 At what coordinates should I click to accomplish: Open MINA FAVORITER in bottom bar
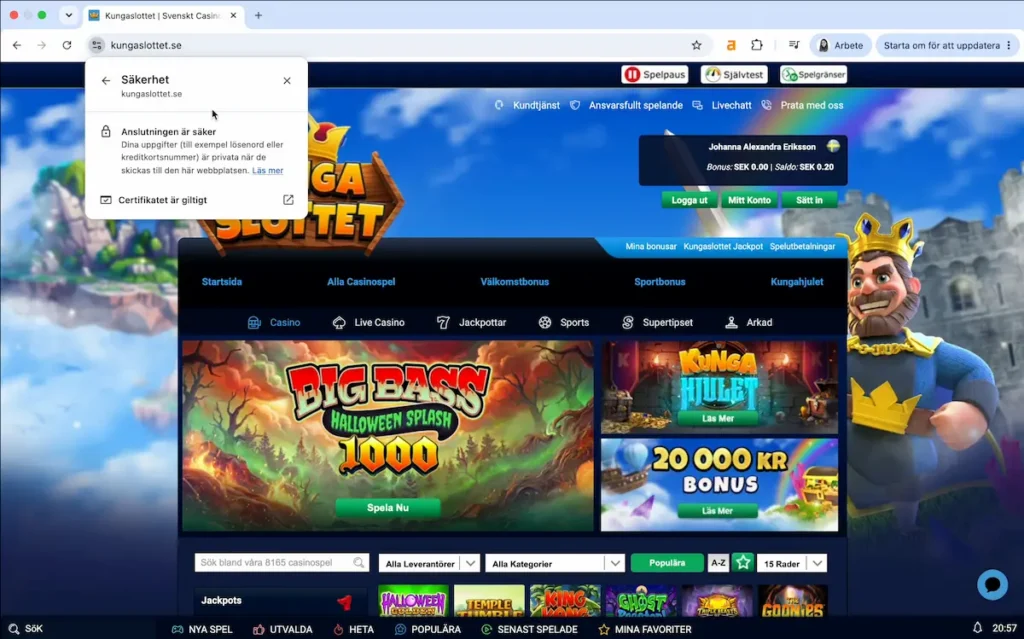645,629
